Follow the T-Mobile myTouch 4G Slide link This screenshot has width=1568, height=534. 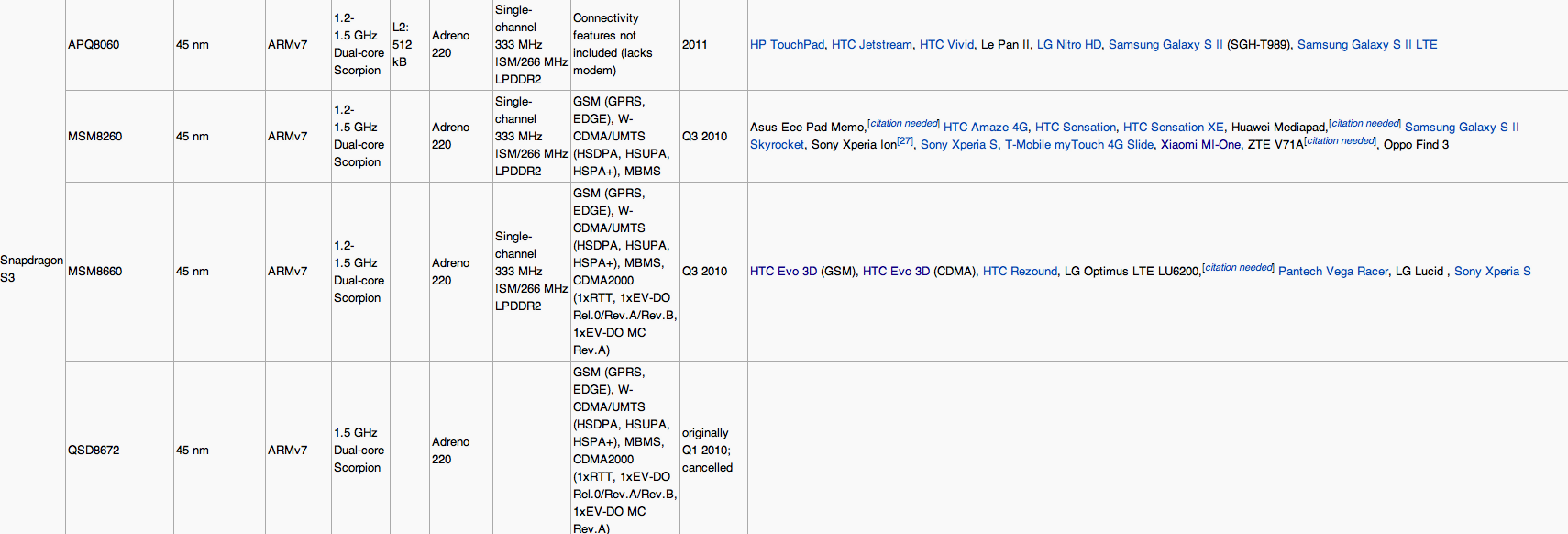point(1079,145)
